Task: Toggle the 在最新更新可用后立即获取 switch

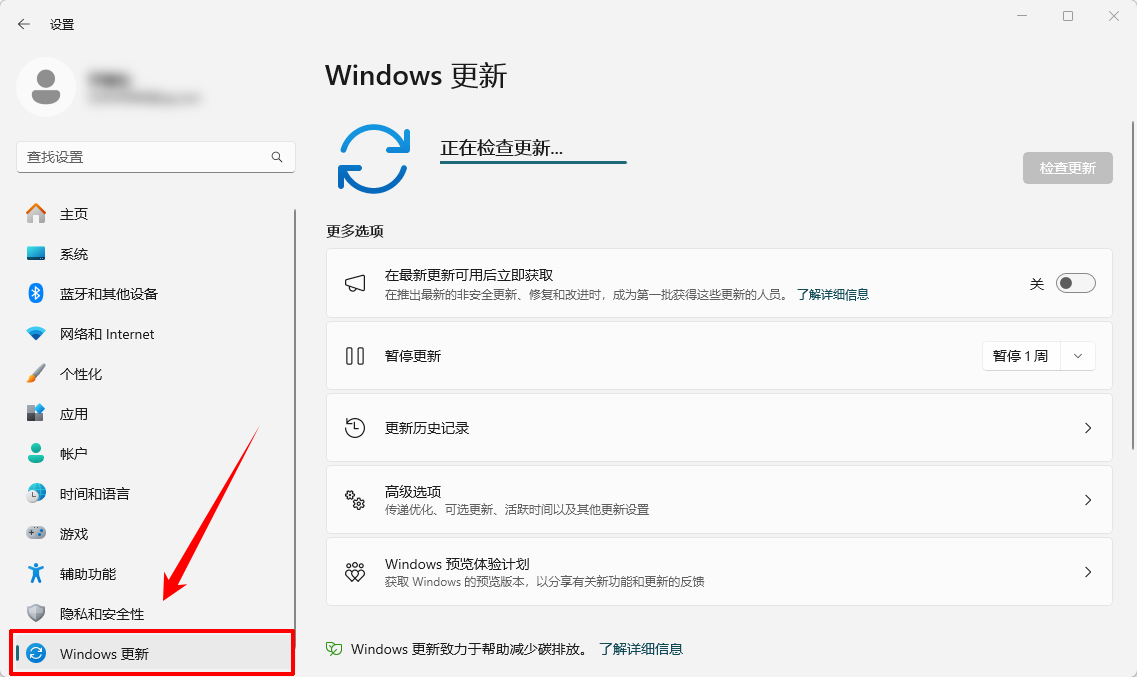Action: coord(1075,283)
